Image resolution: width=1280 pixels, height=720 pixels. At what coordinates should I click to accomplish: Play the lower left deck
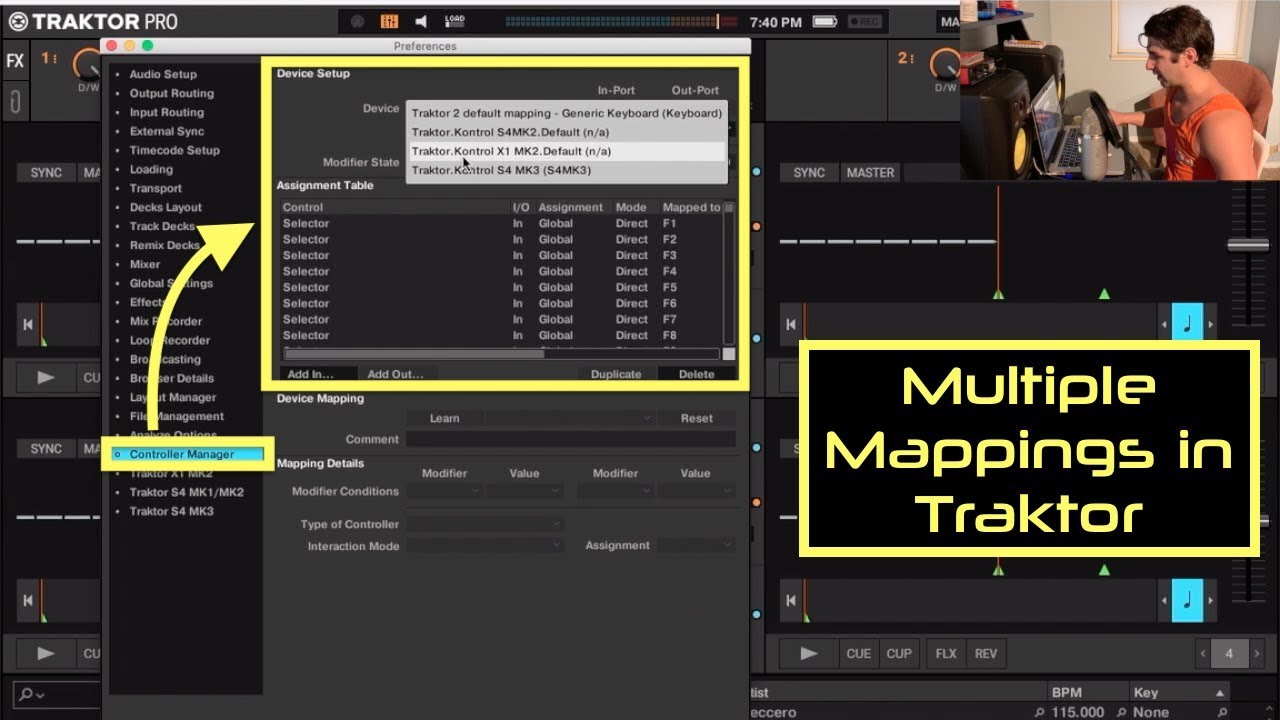point(46,654)
